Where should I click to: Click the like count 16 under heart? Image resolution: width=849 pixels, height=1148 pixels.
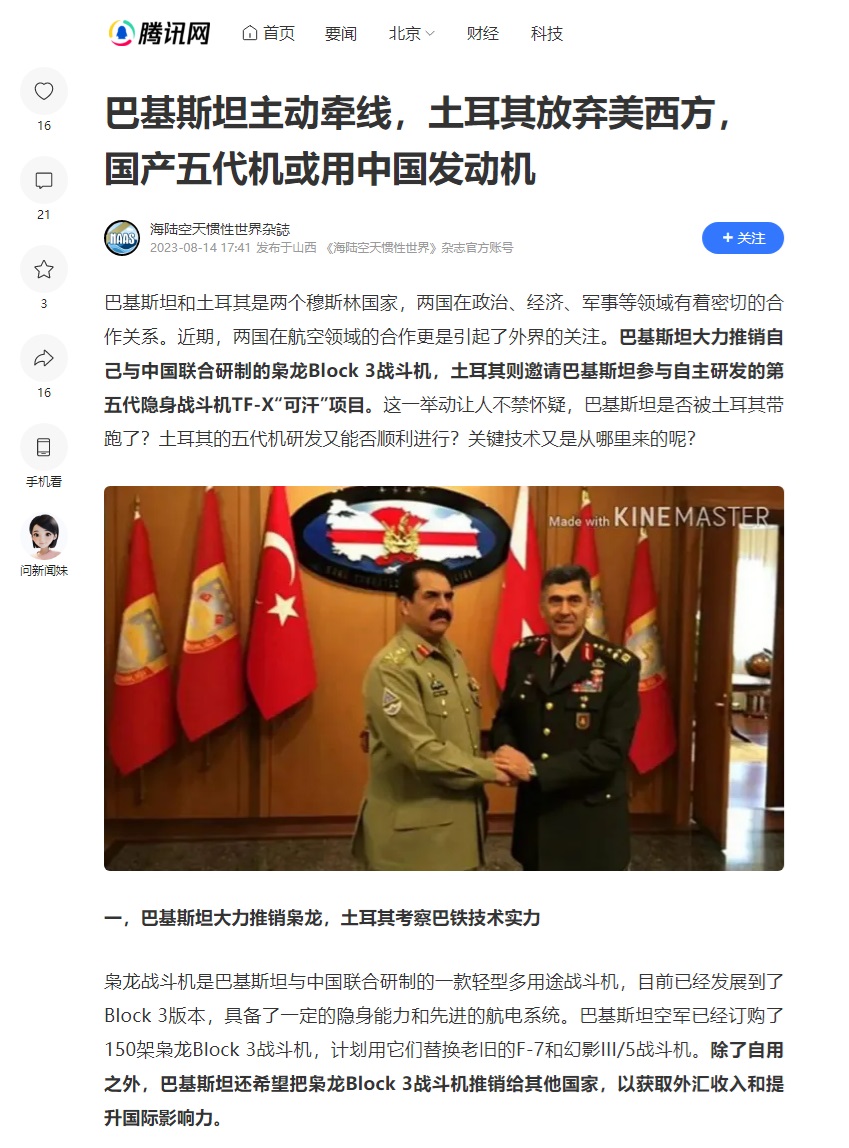[x=44, y=126]
